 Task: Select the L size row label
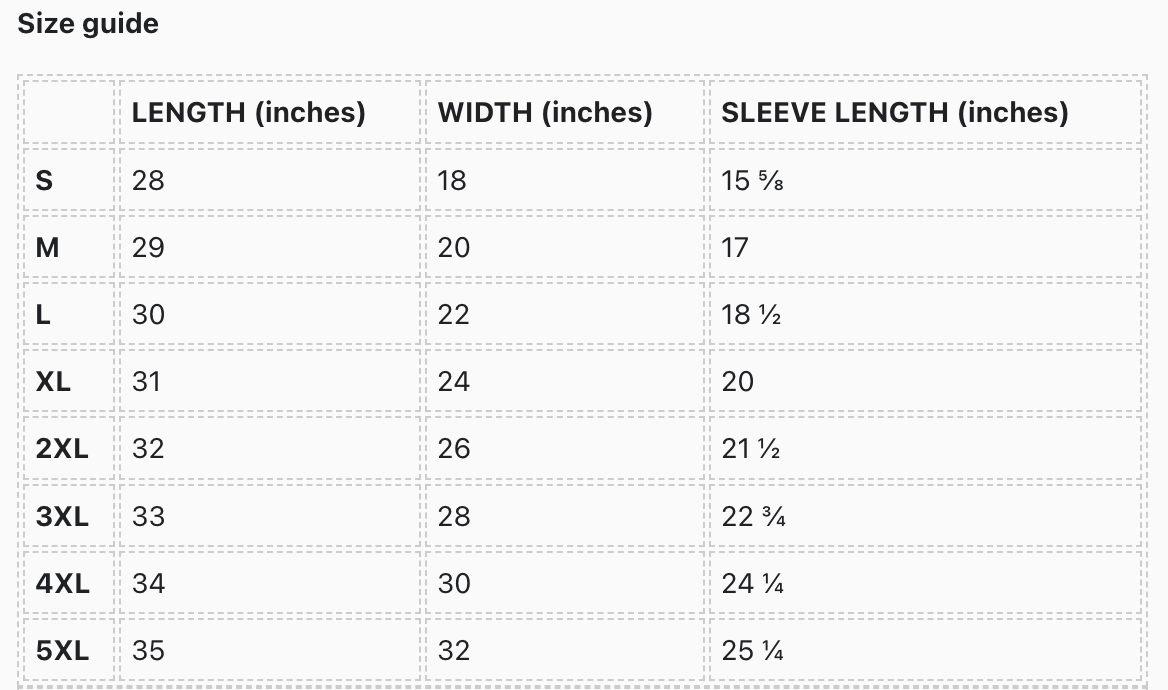coord(43,315)
